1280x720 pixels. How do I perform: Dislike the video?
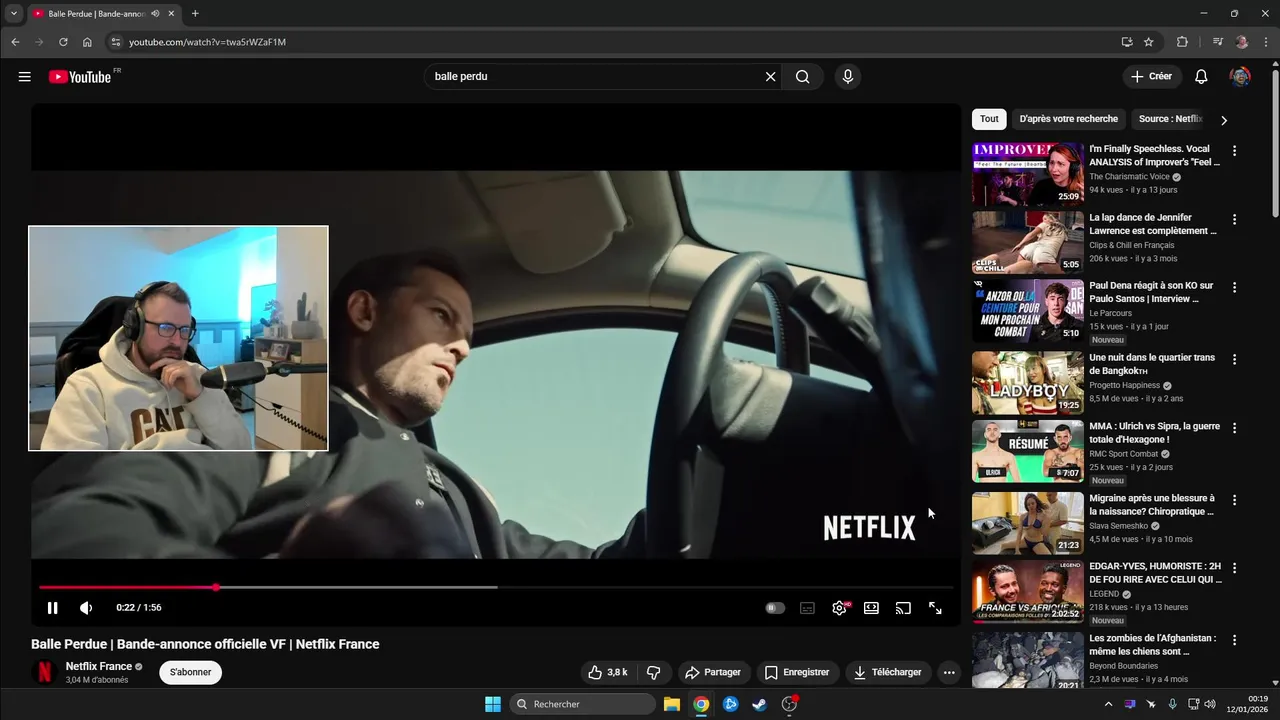654,672
